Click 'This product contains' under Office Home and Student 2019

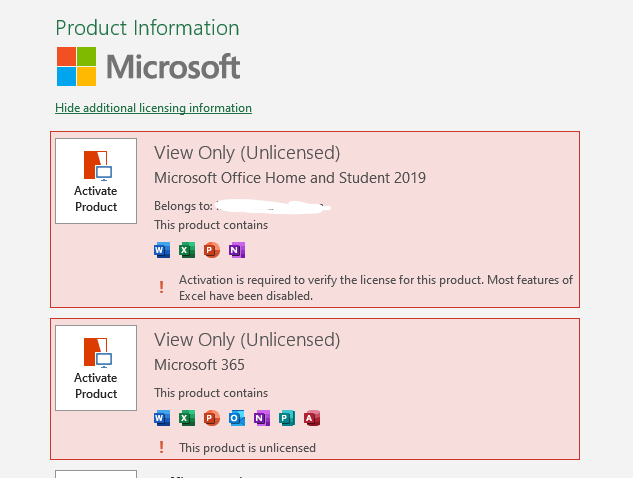pyautogui.click(x=211, y=225)
